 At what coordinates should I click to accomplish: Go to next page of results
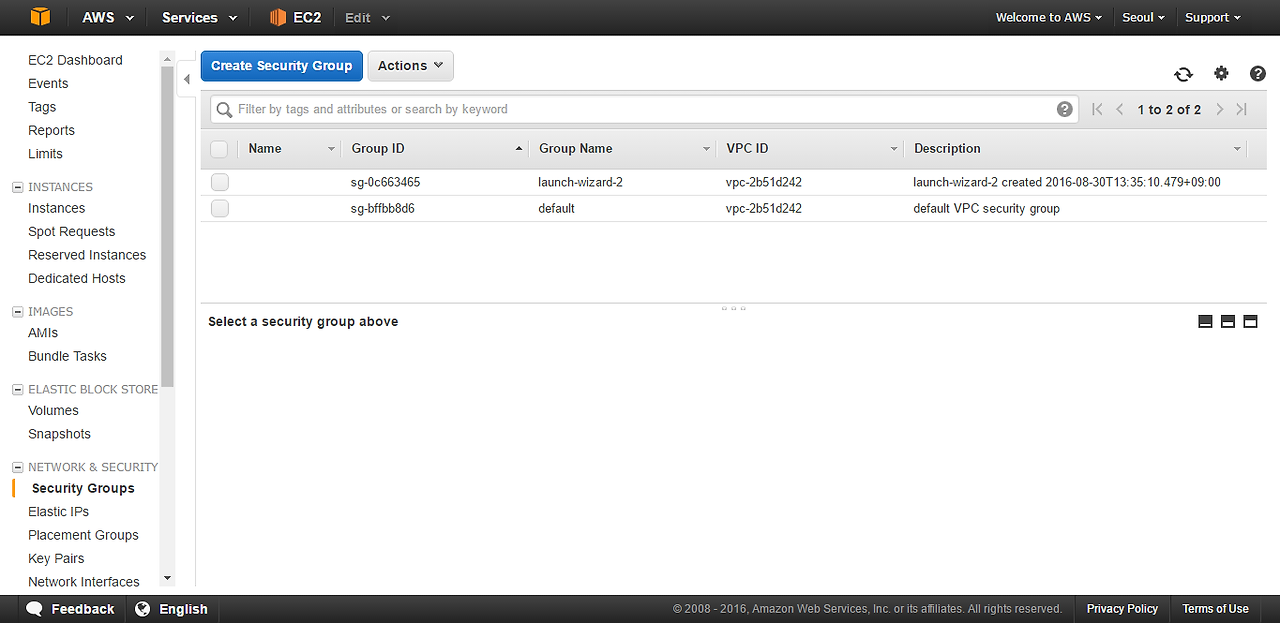pos(1219,109)
